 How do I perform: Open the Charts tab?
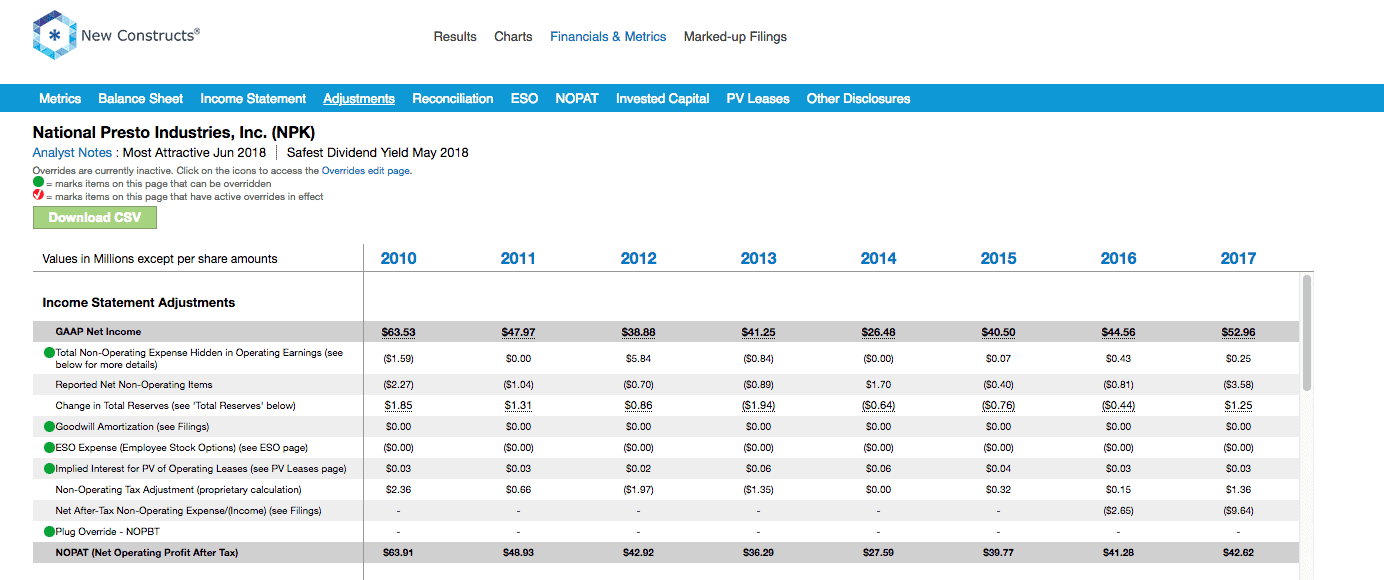point(513,37)
